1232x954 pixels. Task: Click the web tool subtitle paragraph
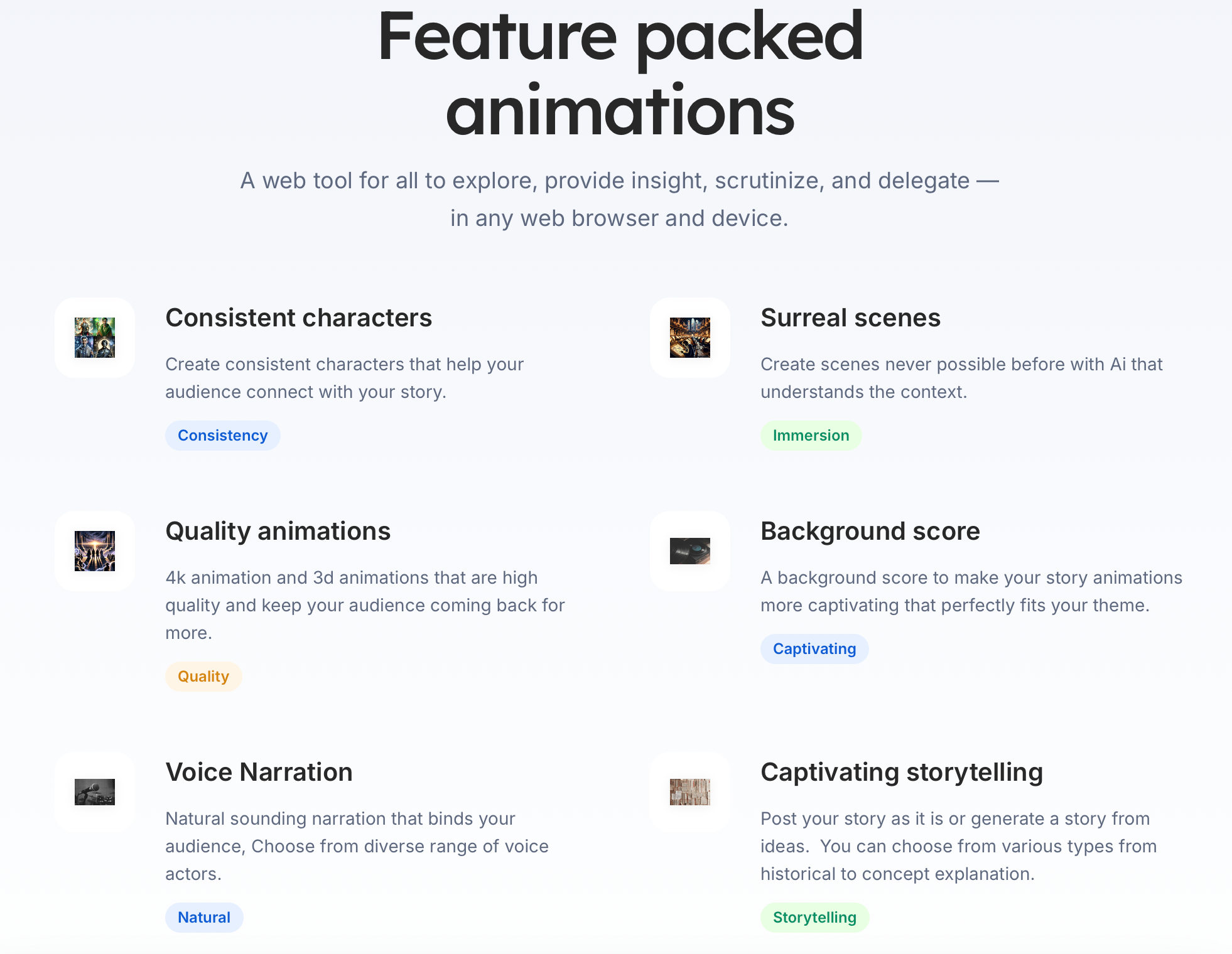coord(620,200)
